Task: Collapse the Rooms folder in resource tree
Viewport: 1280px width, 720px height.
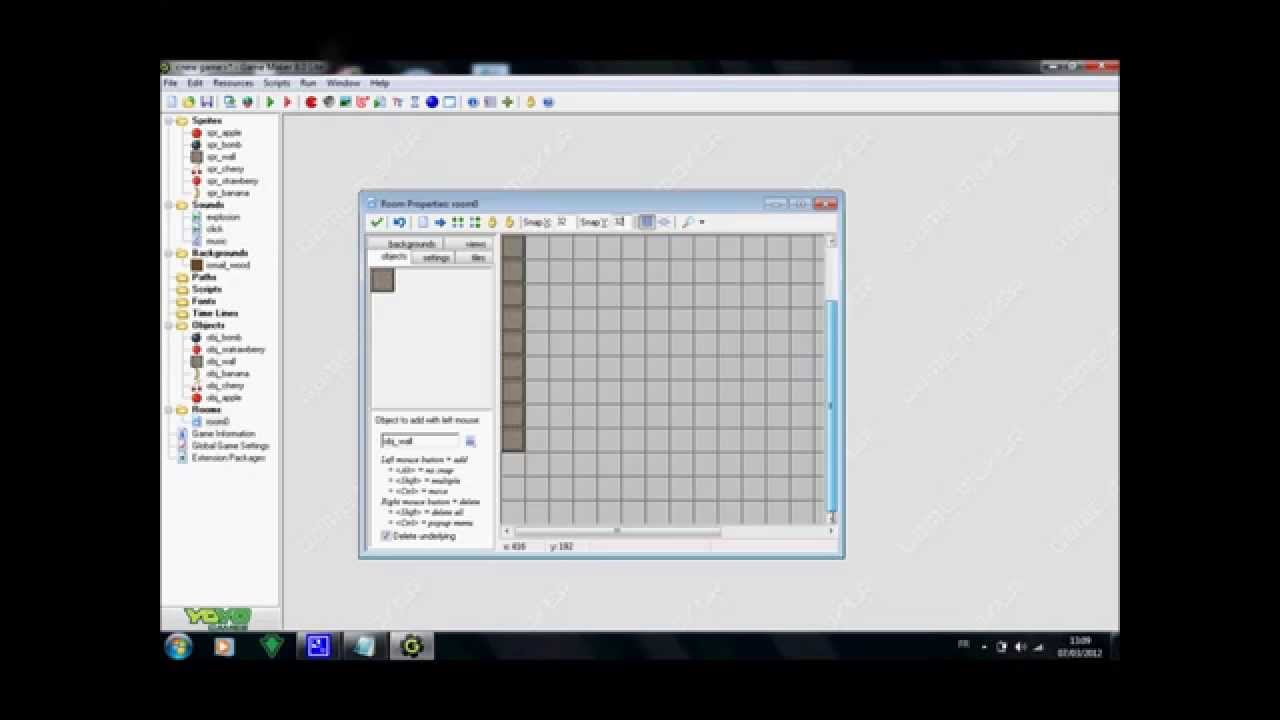Action: pyautogui.click(x=169, y=409)
